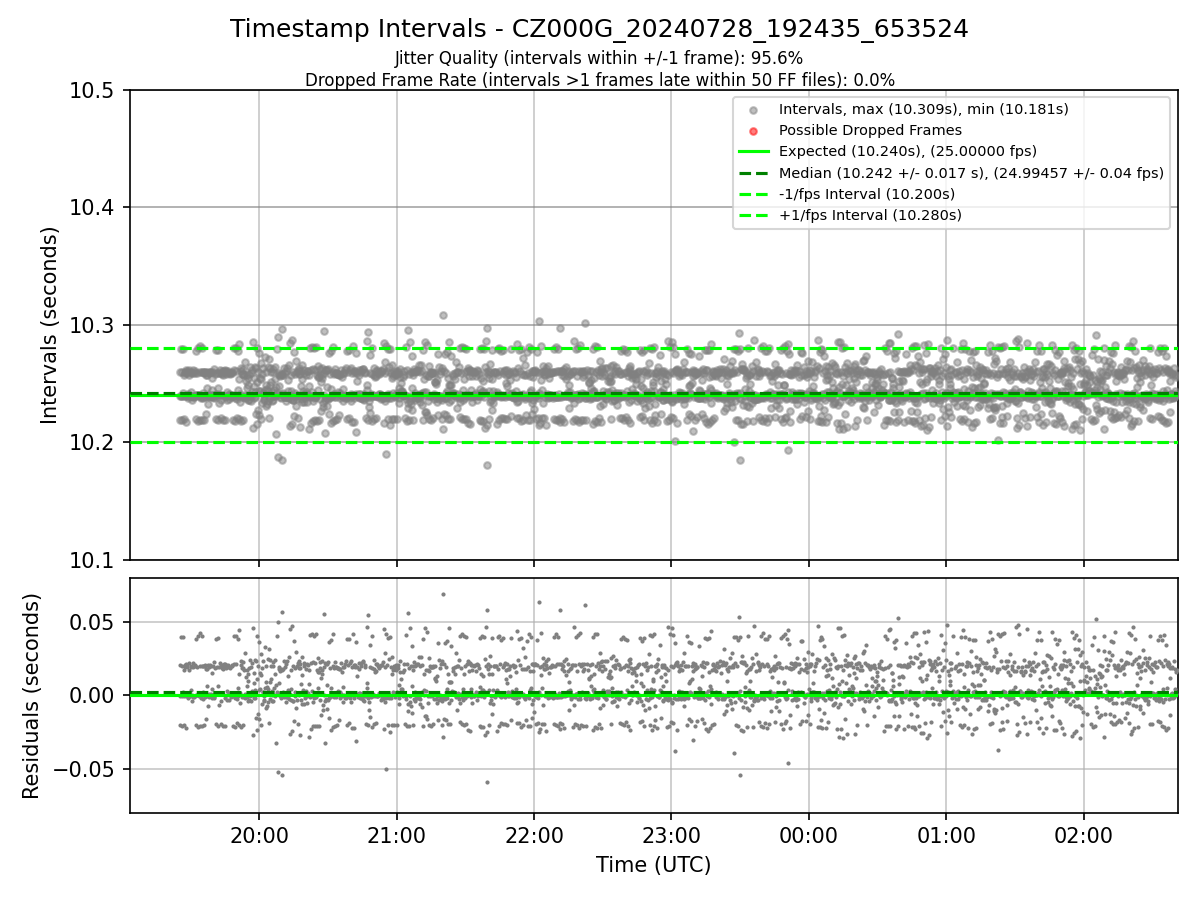The width and height of the screenshot is (1200, 900).
Task: Click the 'Jitter Quality' subtitle line
Action: click(599, 58)
